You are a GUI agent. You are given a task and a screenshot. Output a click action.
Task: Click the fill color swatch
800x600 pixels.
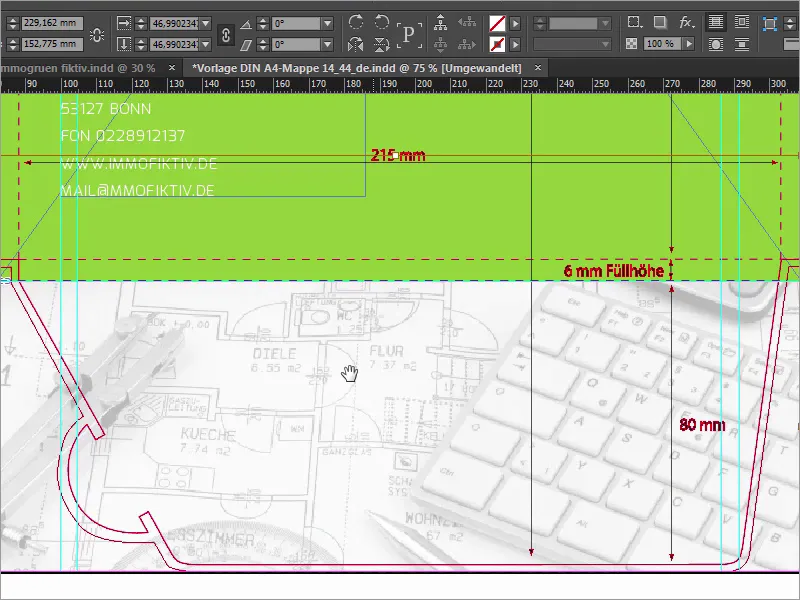[x=497, y=23]
